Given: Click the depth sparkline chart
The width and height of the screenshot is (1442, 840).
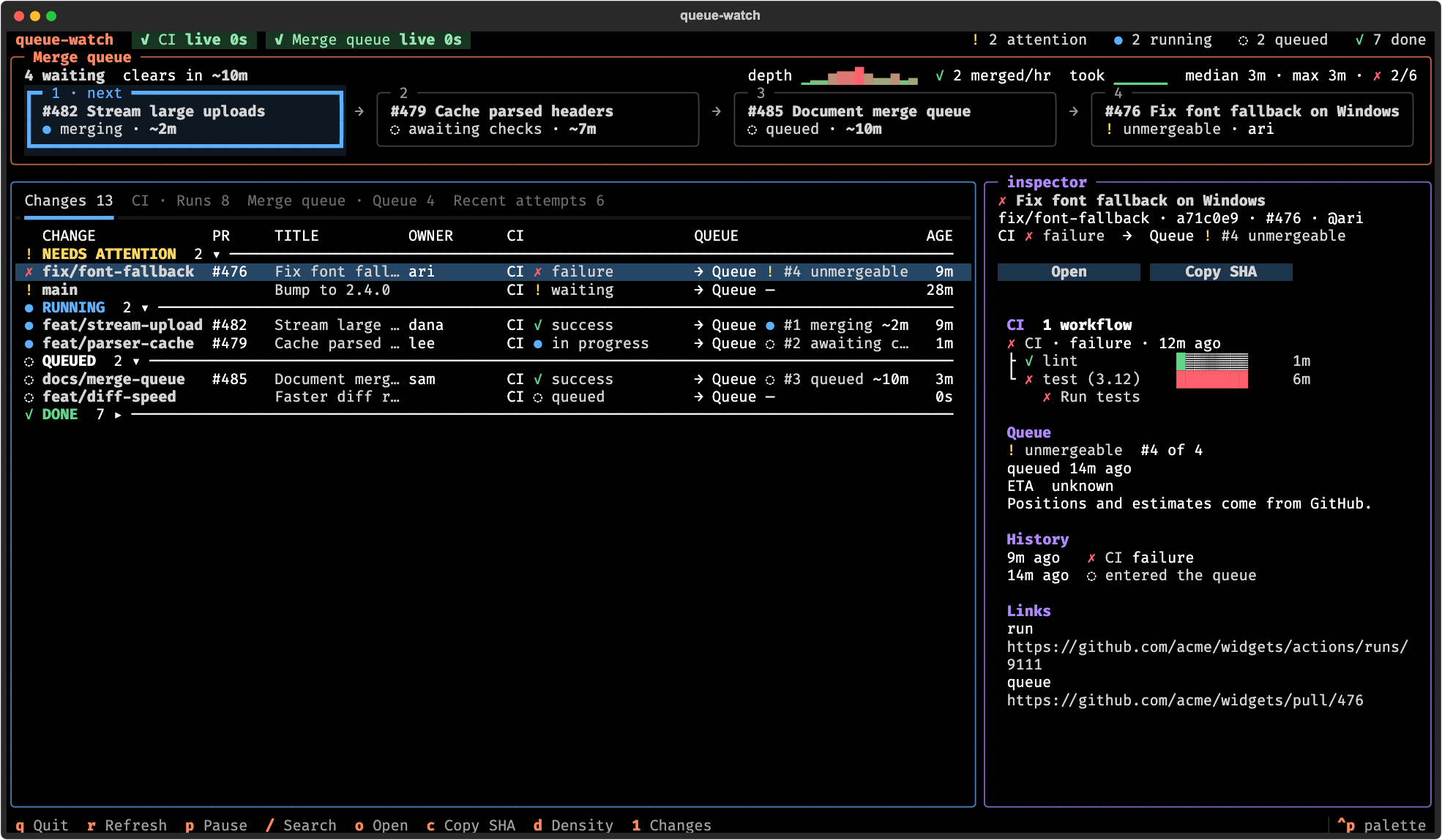Looking at the screenshot, I should (x=859, y=76).
